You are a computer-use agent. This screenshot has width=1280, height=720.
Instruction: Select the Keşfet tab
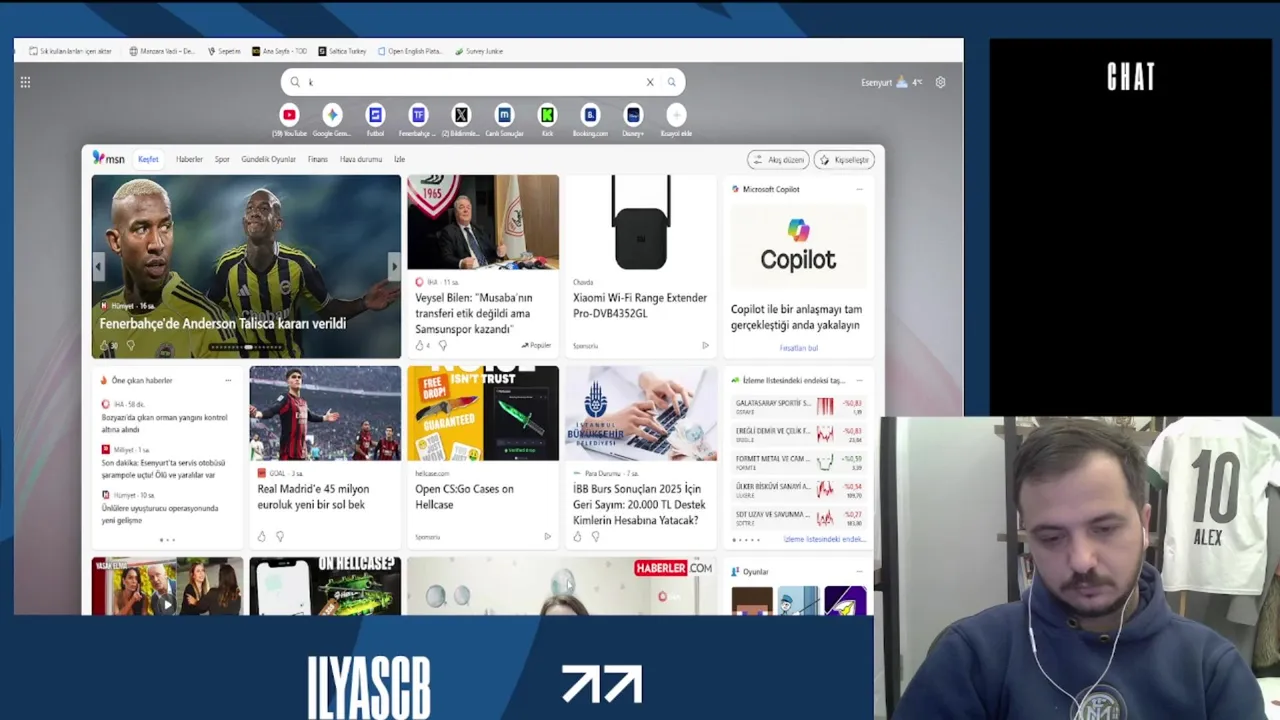tap(148, 159)
